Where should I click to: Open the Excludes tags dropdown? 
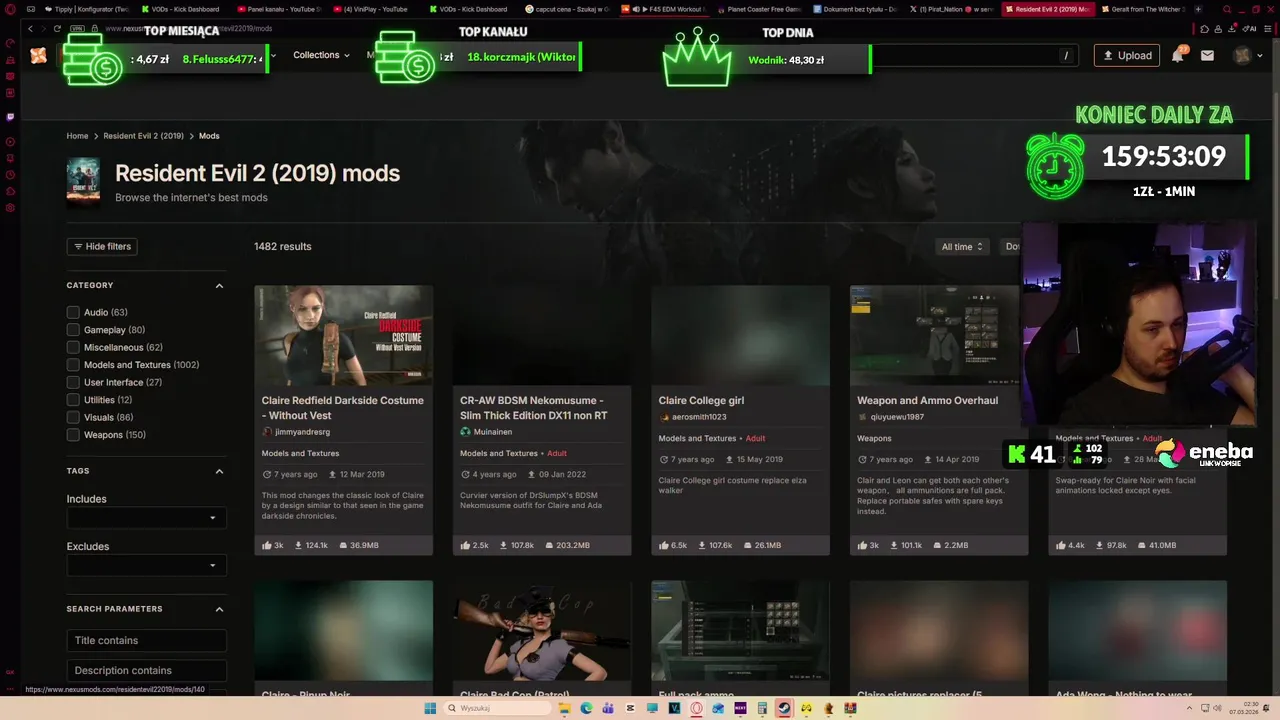click(147, 566)
